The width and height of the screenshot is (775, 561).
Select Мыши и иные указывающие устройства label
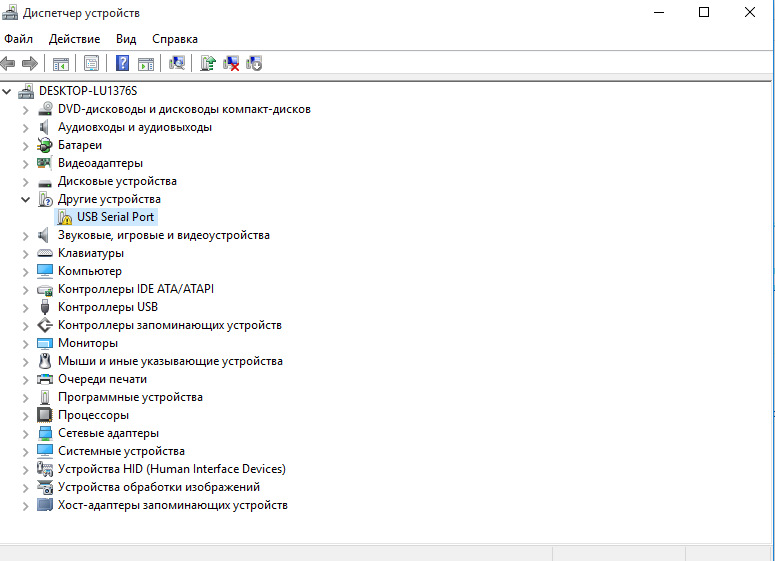pos(170,361)
